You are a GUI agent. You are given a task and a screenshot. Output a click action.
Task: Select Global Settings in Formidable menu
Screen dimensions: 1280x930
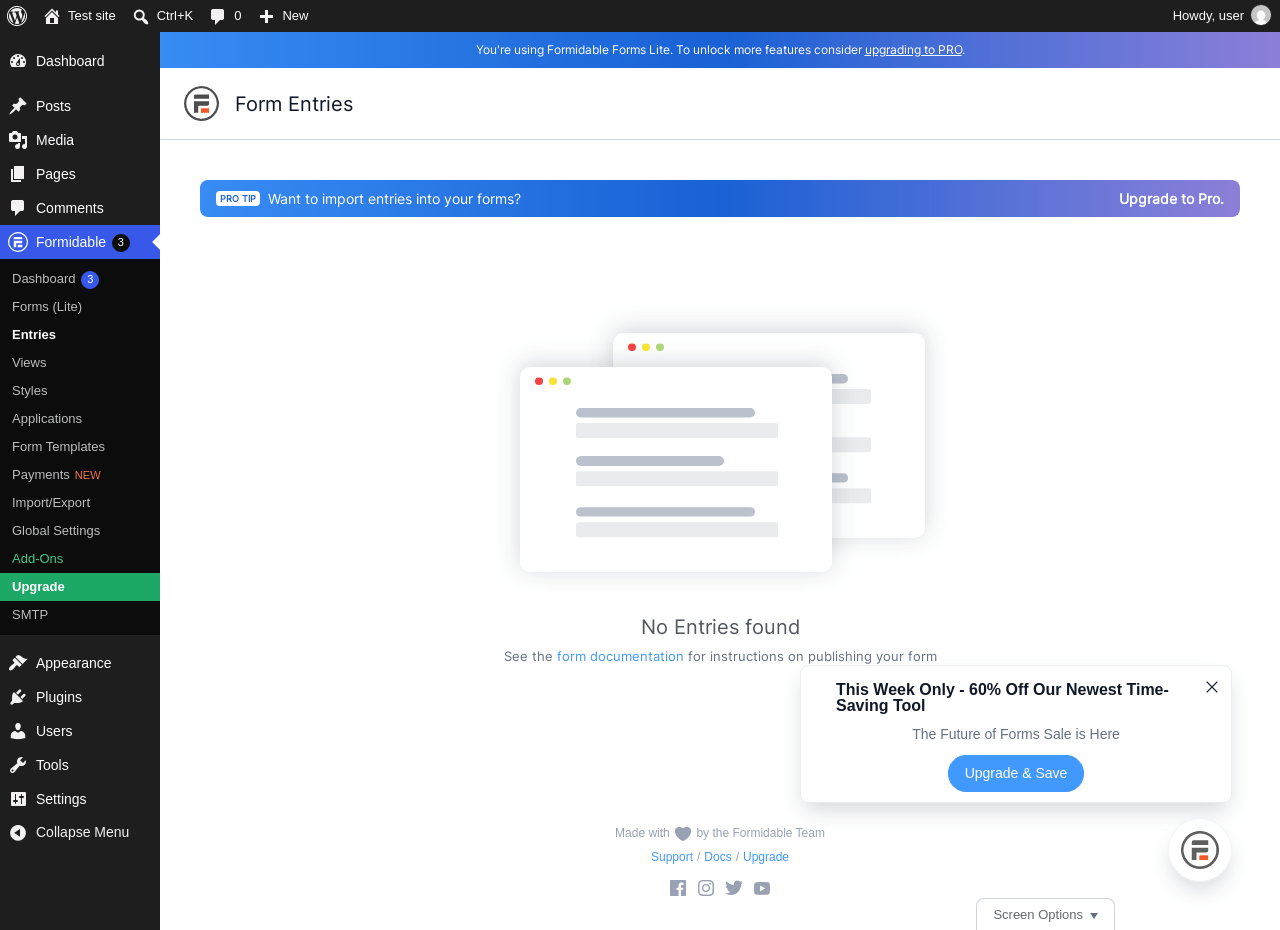tap(56, 531)
